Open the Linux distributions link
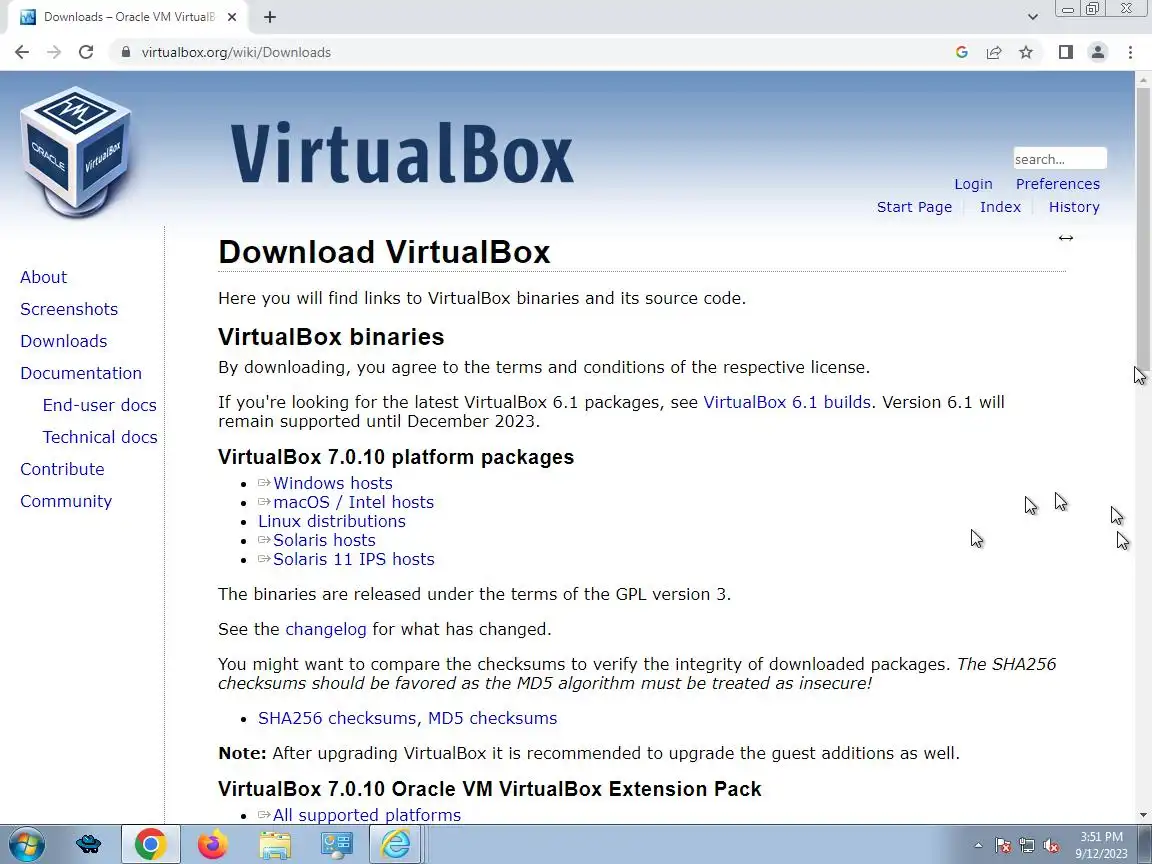1152x864 pixels. click(x=331, y=521)
